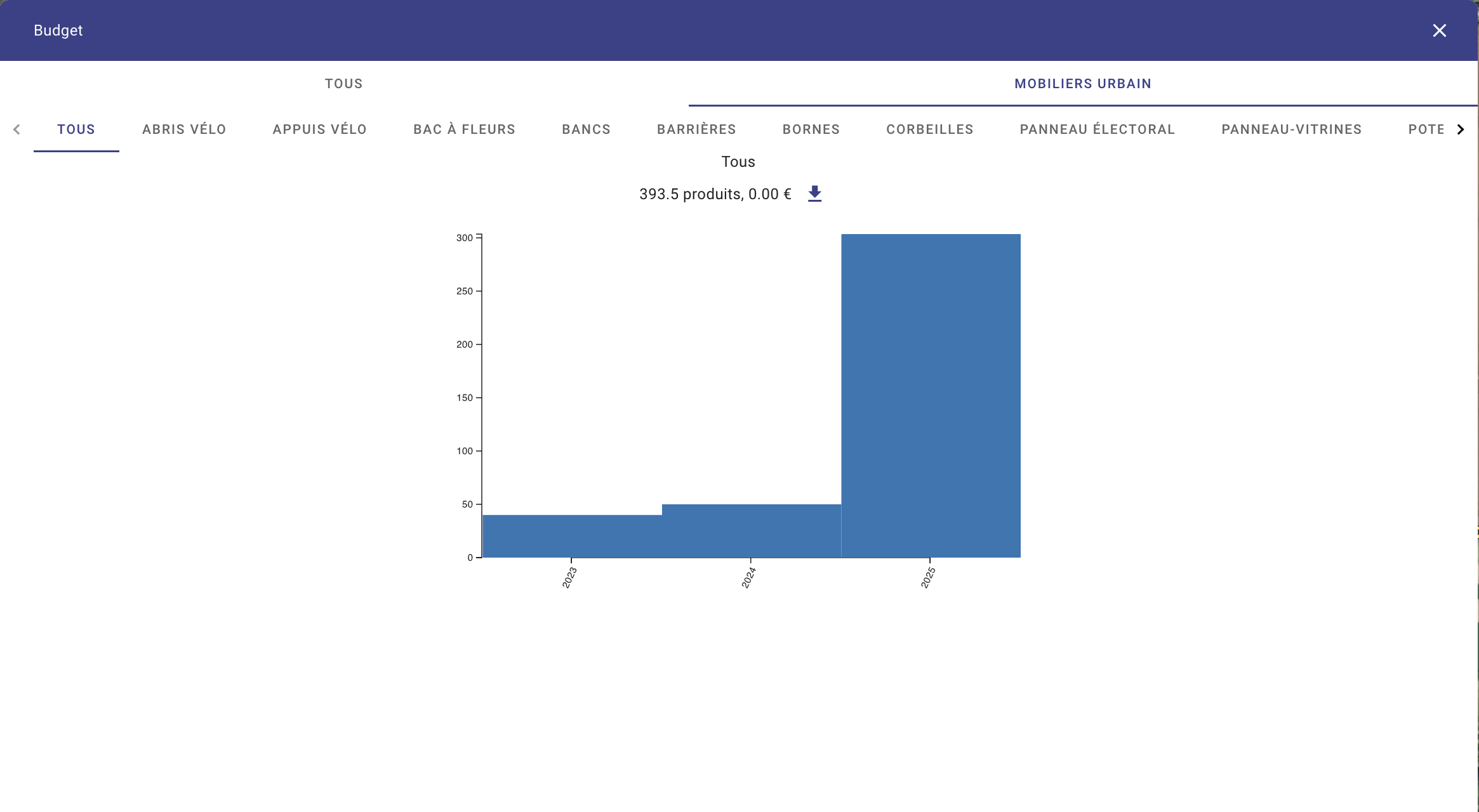The width and height of the screenshot is (1479, 812).
Task: Switch to the Bancs tab
Action: [586, 129]
